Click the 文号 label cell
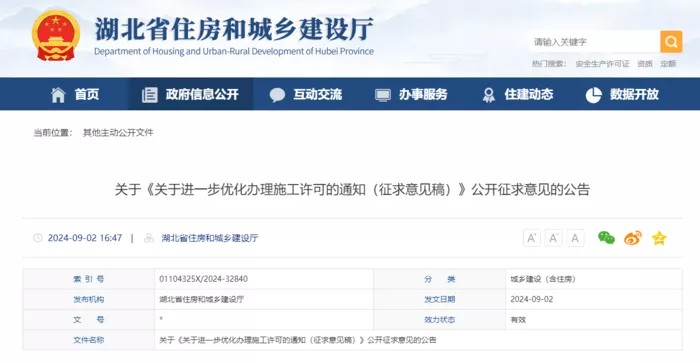 coord(88,320)
